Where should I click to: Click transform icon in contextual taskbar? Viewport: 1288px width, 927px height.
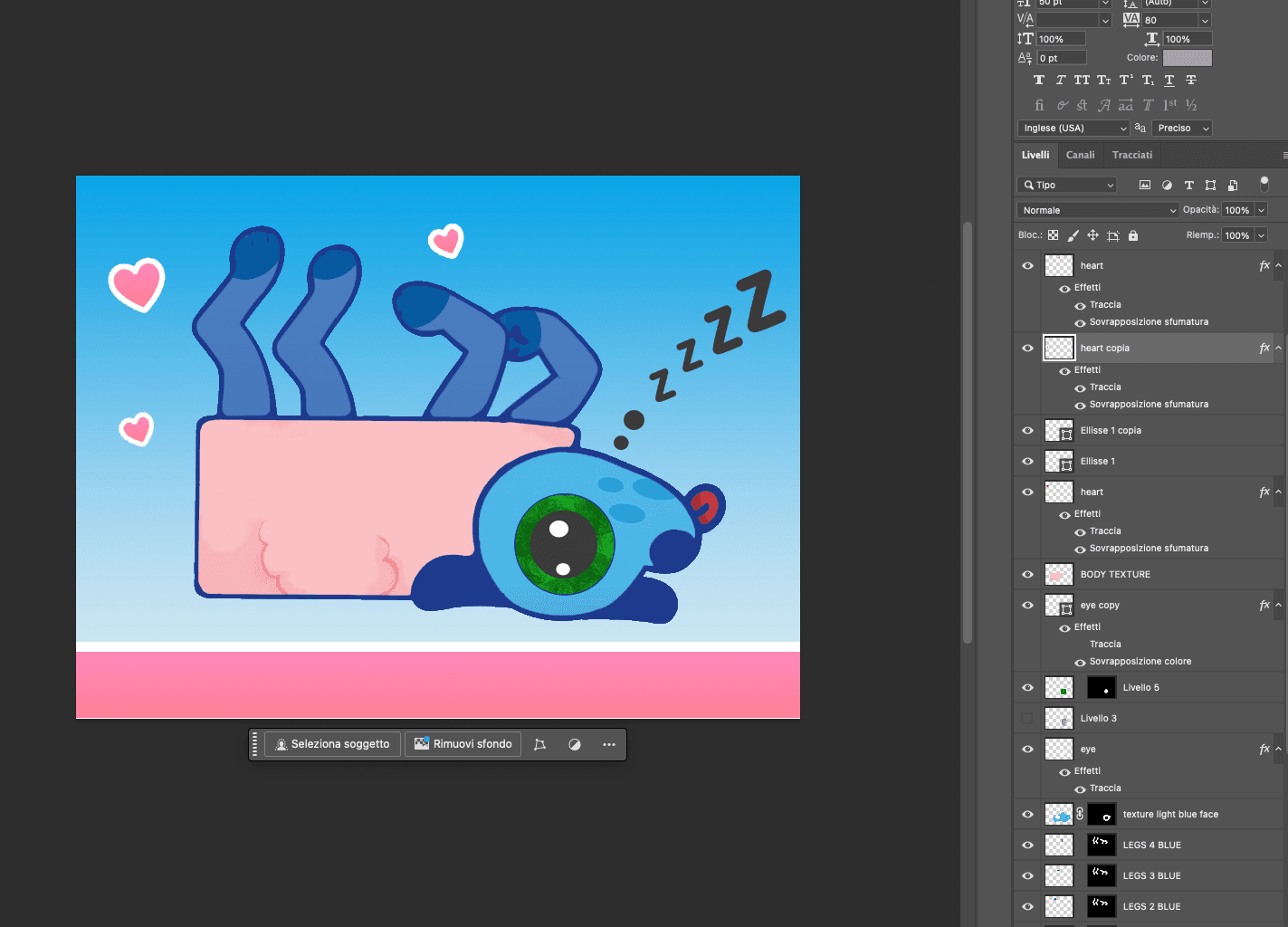tap(540, 744)
